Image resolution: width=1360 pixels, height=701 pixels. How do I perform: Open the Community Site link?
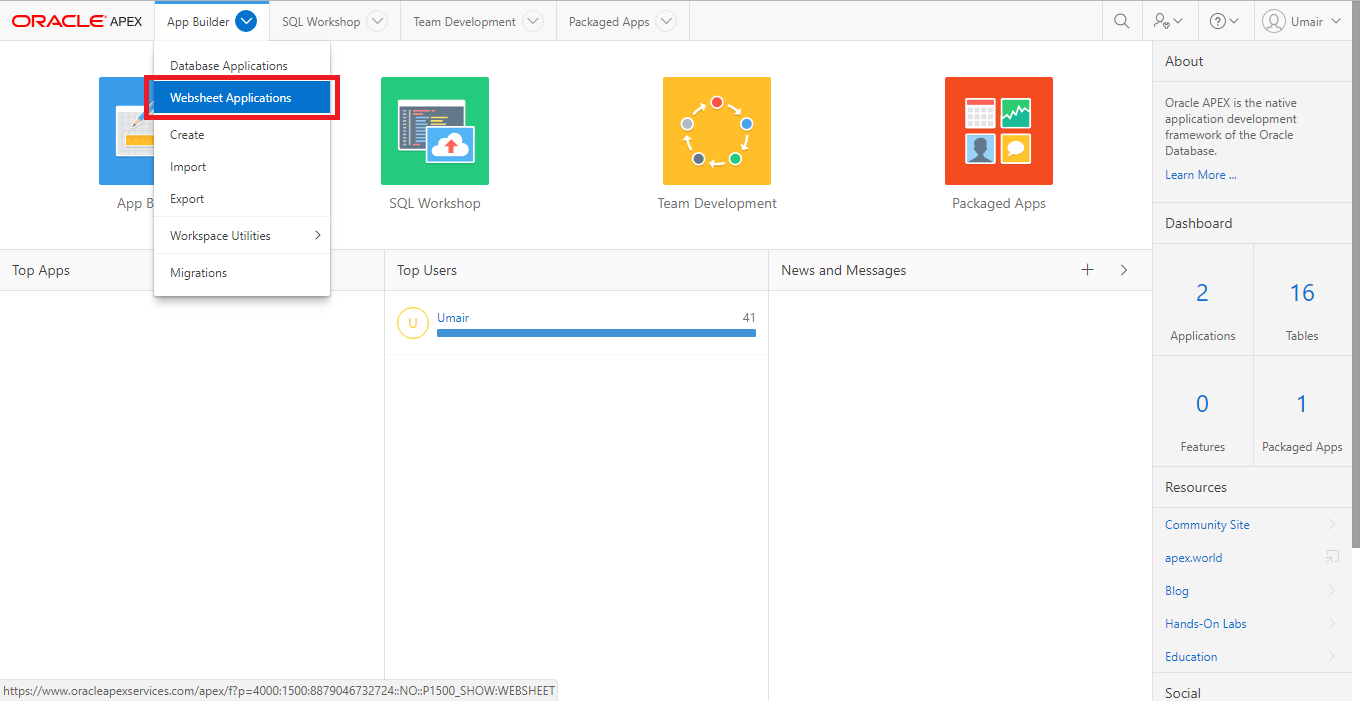(1207, 525)
